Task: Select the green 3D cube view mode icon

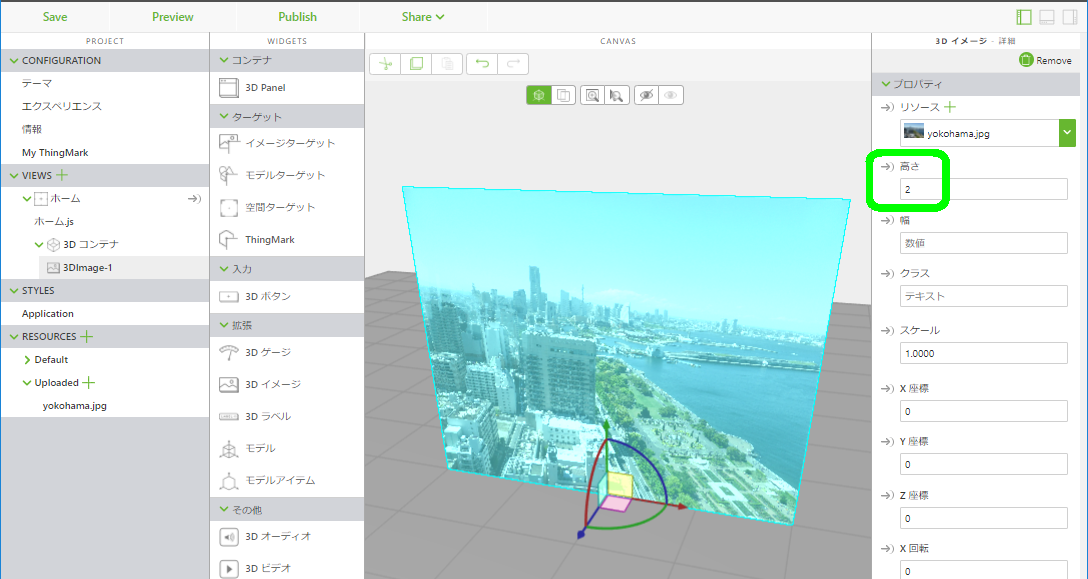Action: pyautogui.click(x=539, y=95)
